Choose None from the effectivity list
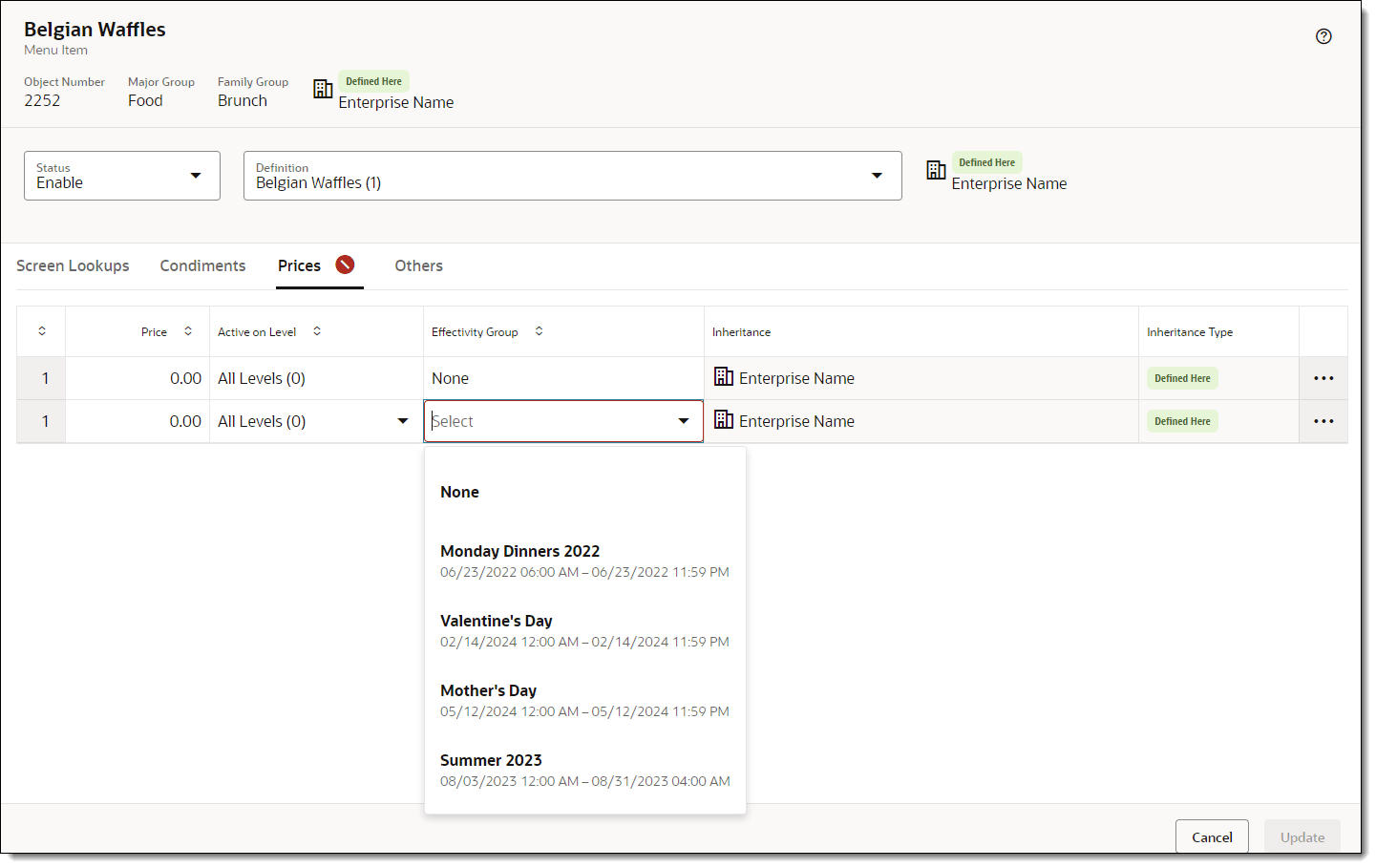1376x868 pixels. (x=585, y=492)
